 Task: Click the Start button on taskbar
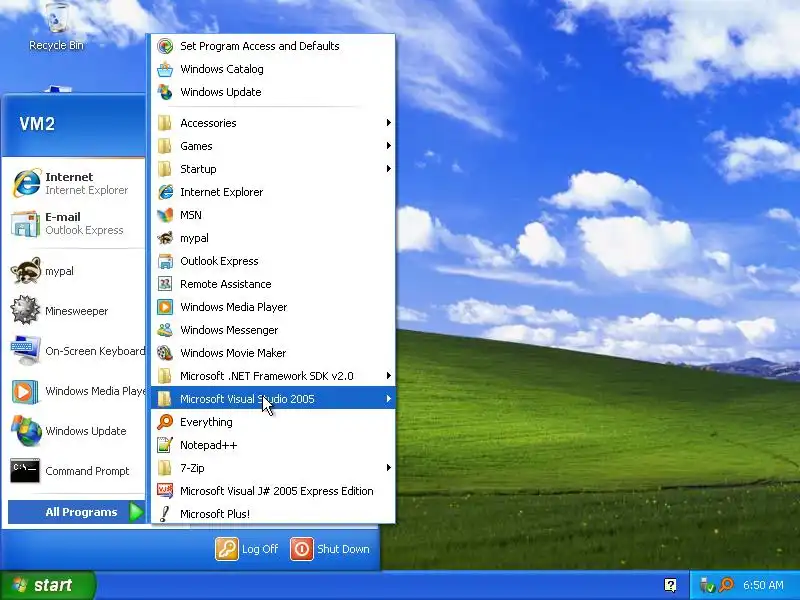pyautogui.click(x=47, y=585)
